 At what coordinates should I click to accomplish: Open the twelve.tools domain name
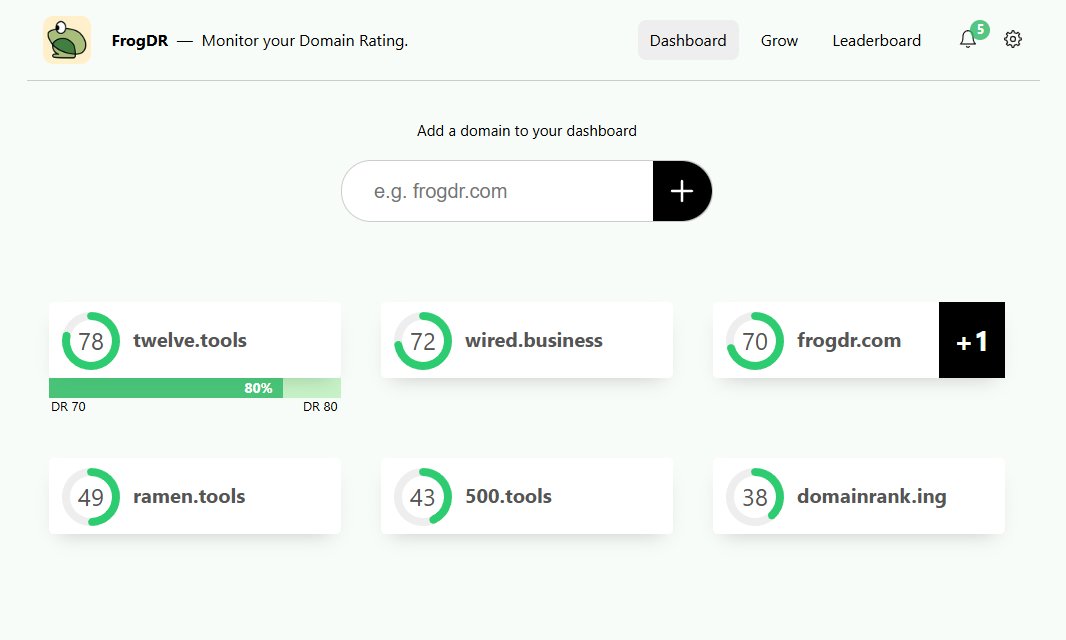(190, 340)
